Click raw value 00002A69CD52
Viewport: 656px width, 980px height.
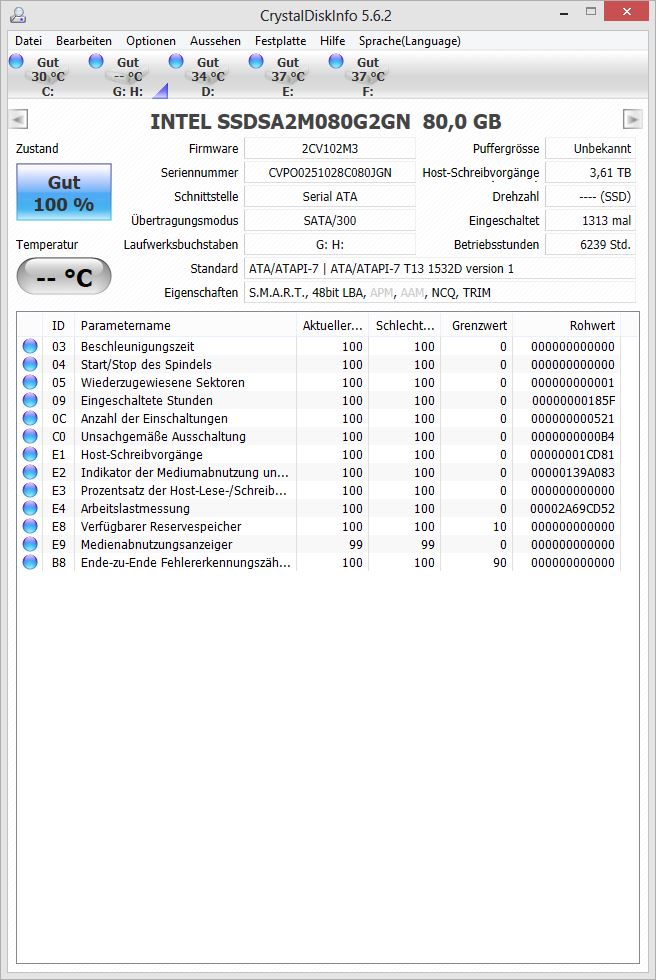572,509
